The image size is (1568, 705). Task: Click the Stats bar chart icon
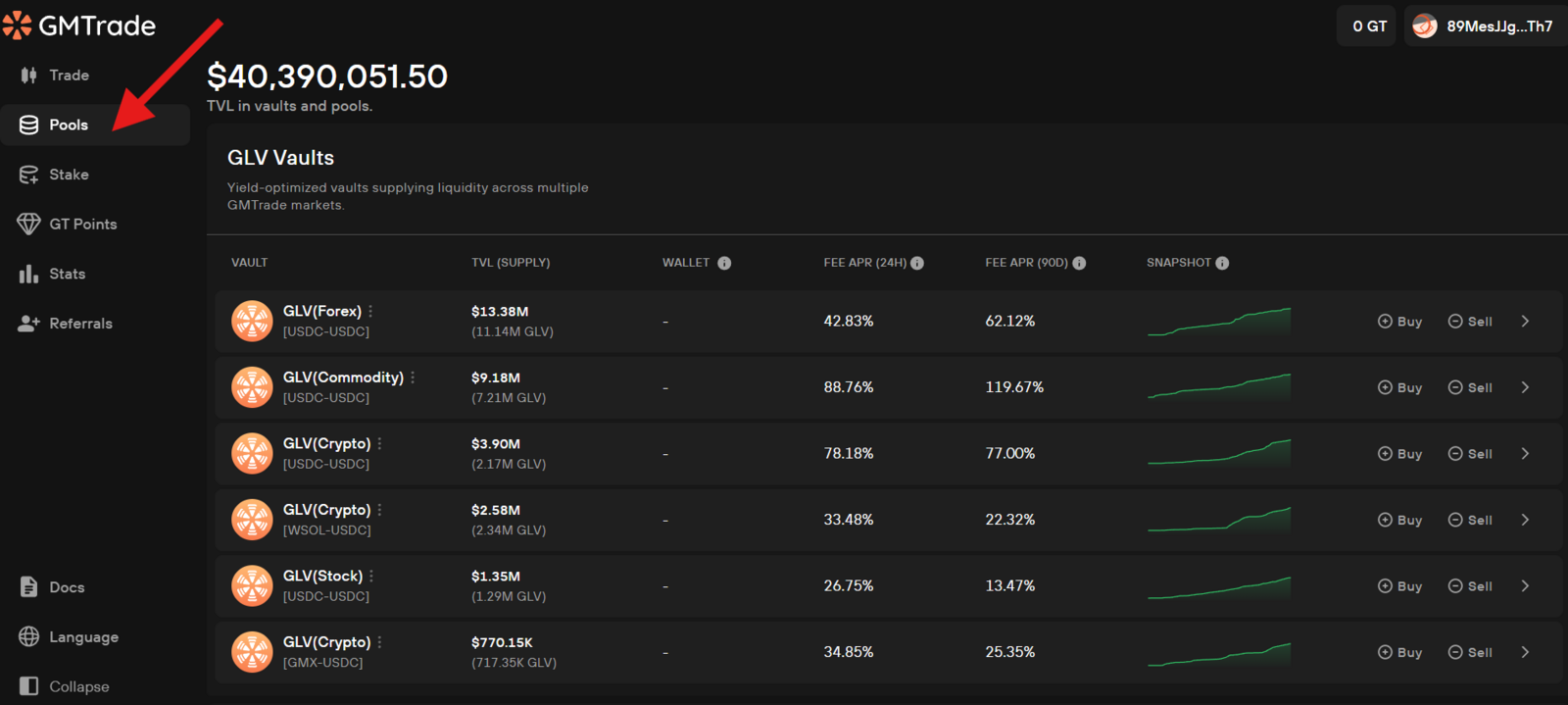point(28,274)
